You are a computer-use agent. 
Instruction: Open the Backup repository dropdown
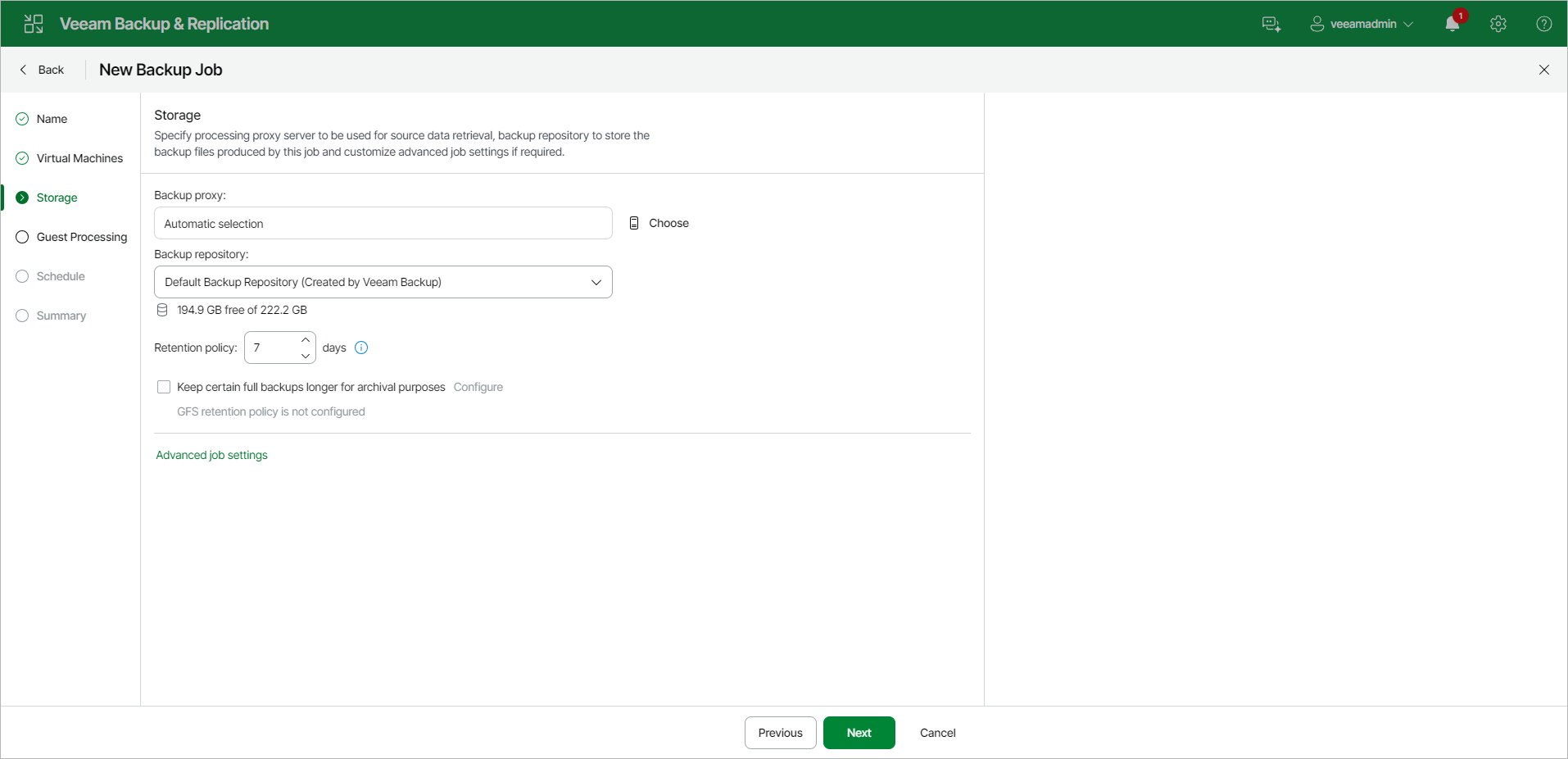click(x=596, y=282)
